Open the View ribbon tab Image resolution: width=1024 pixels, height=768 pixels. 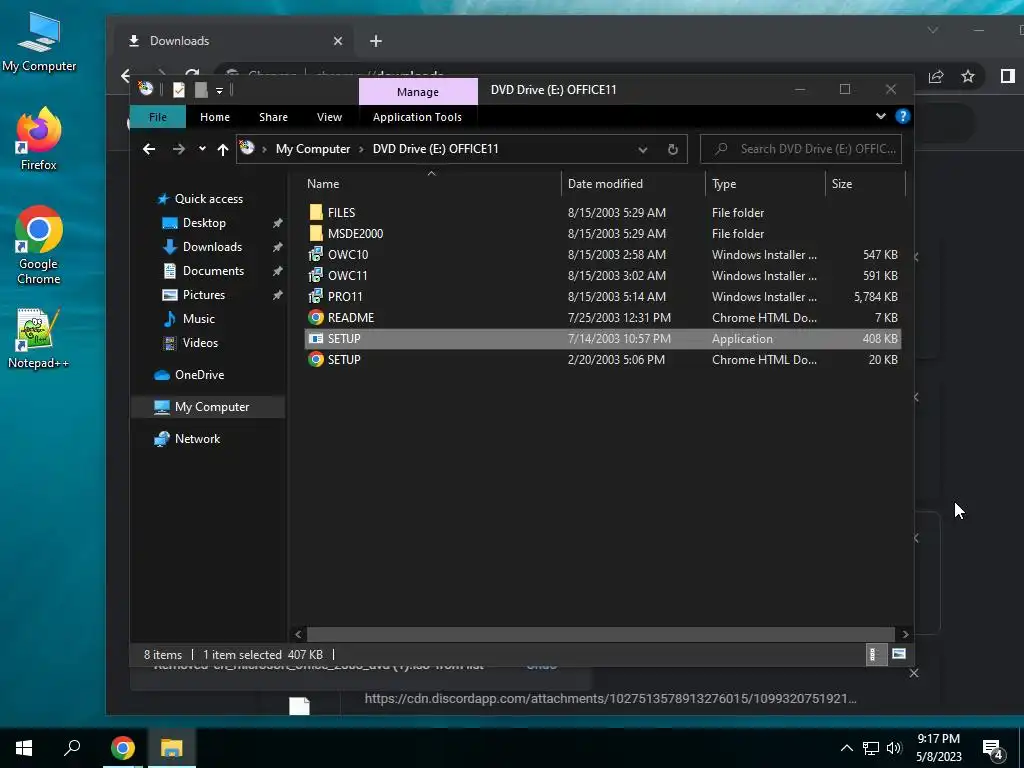[329, 117]
